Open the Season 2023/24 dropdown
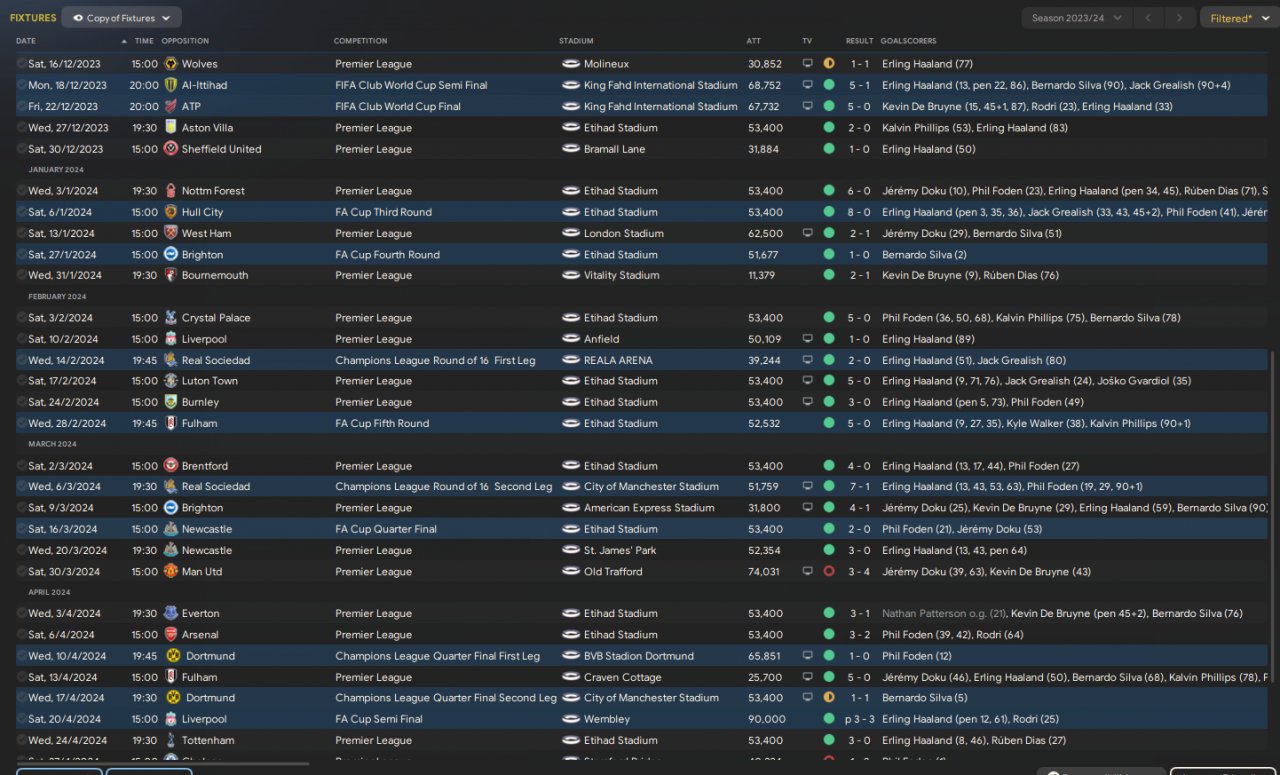The image size is (1280, 775). pos(1077,18)
